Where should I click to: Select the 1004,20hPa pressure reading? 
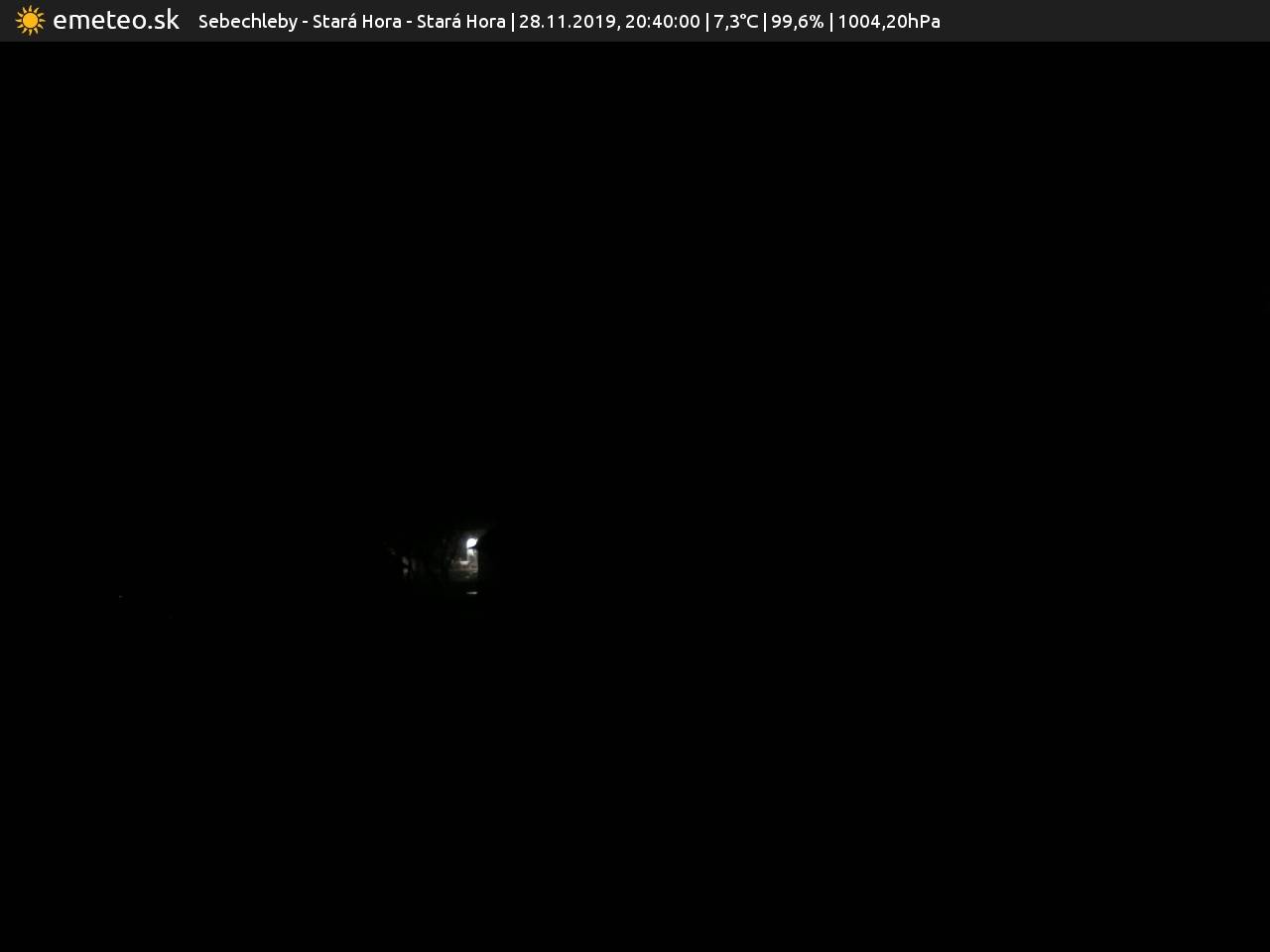click(x=888, y=22)
